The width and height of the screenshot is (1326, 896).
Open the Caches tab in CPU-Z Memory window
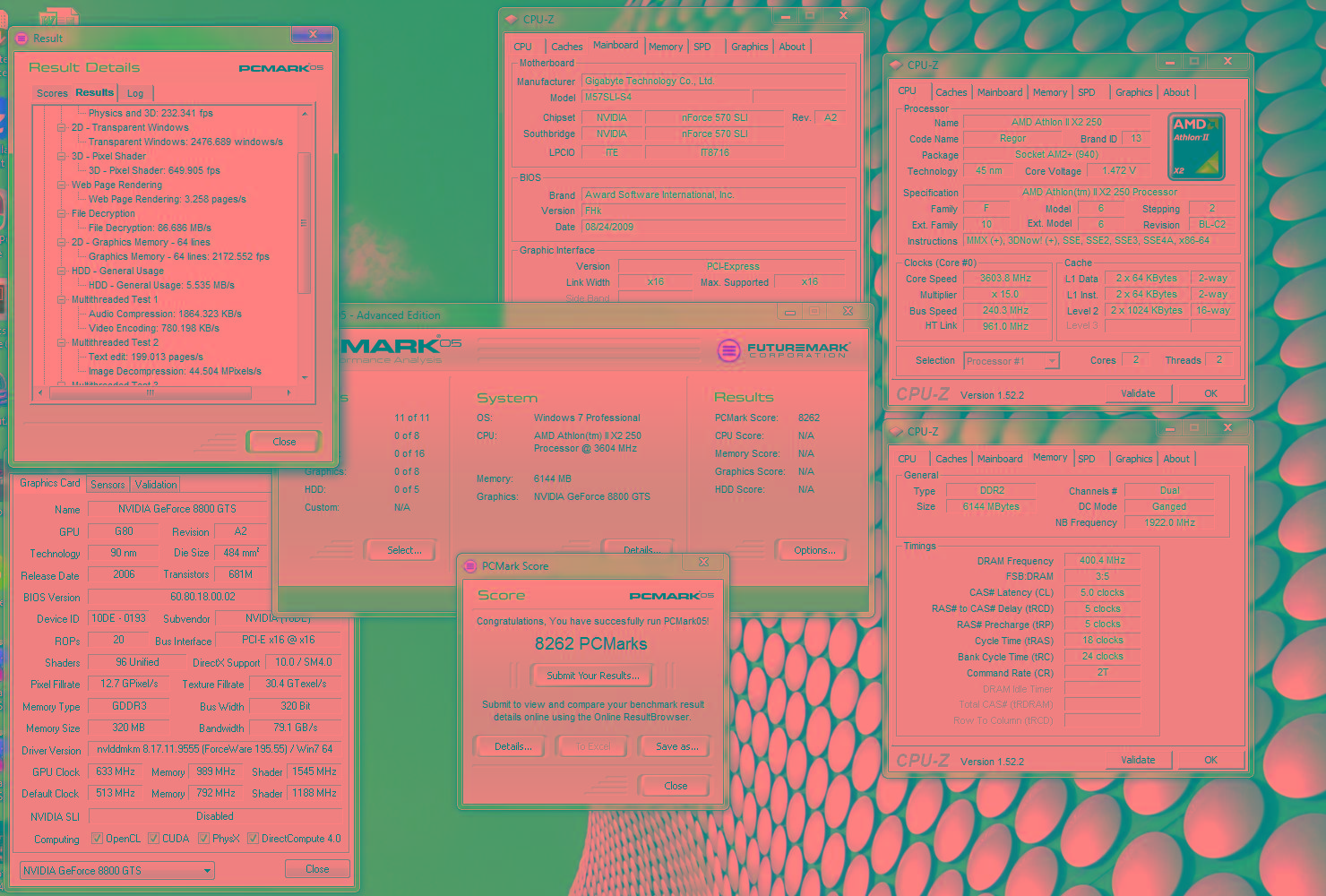(x=951, y=459)
